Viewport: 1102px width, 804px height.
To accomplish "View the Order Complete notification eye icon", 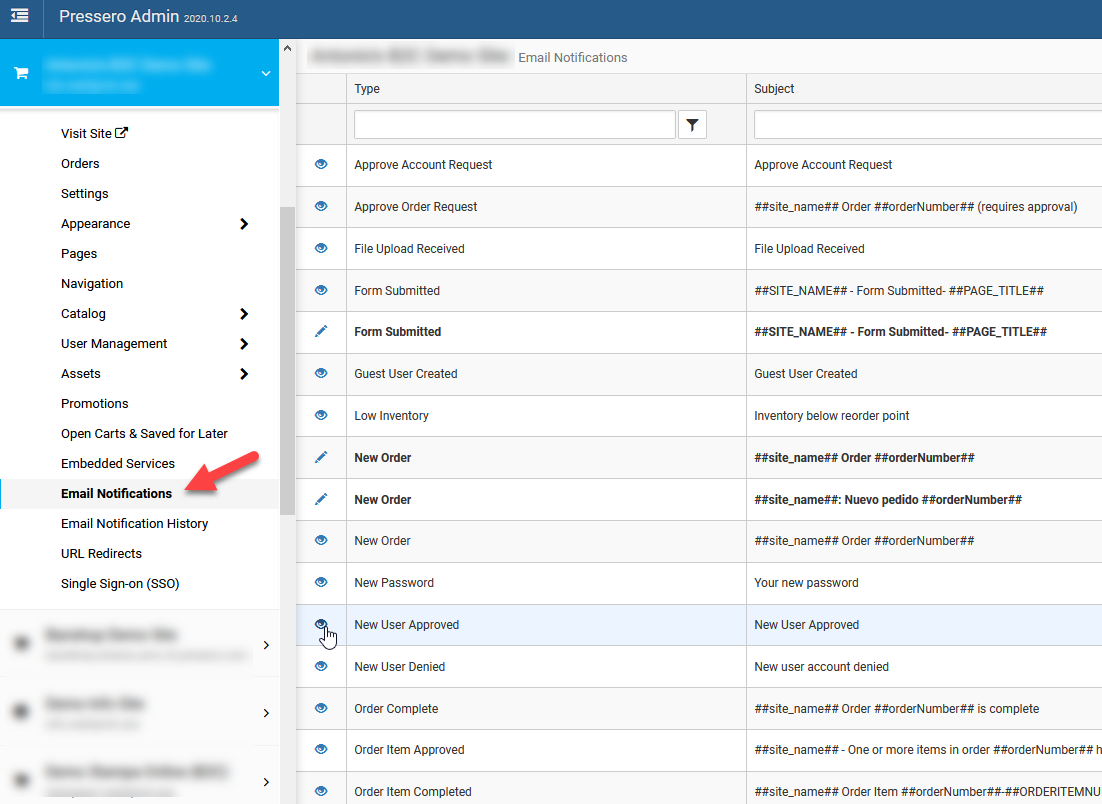I will (x=321, y=708).
